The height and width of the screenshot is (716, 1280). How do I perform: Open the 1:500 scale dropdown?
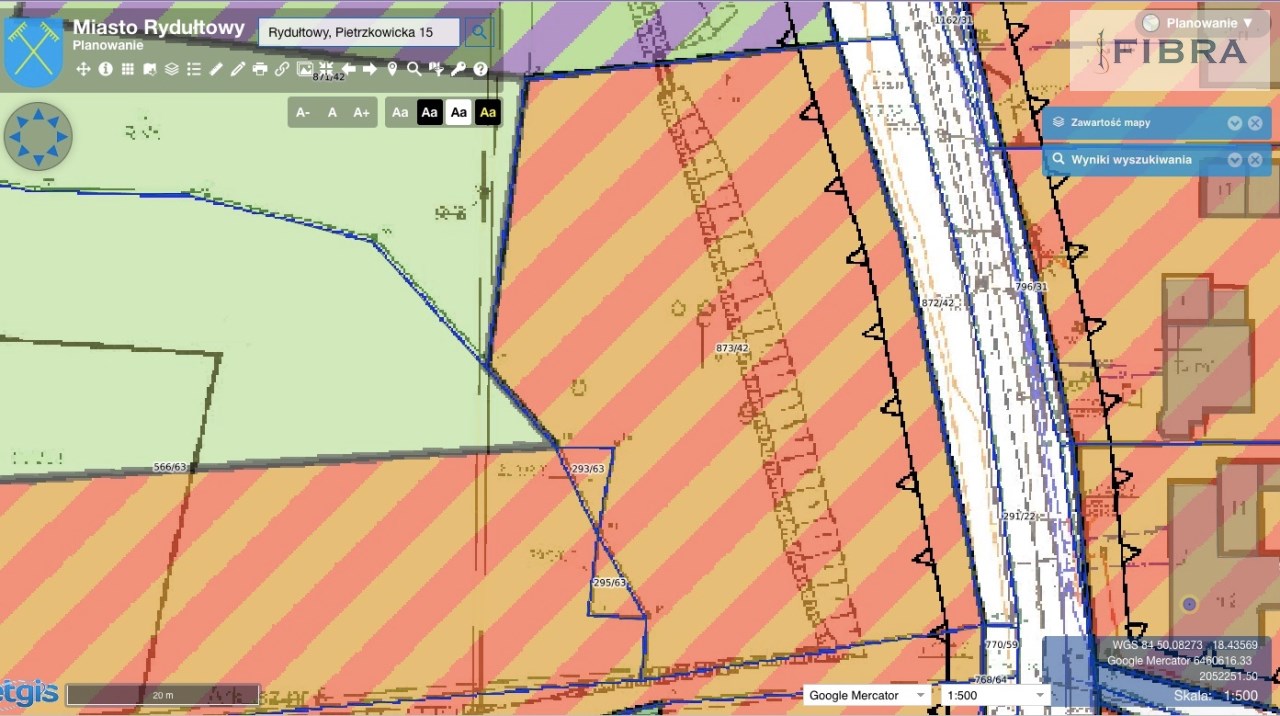point(993,695)
